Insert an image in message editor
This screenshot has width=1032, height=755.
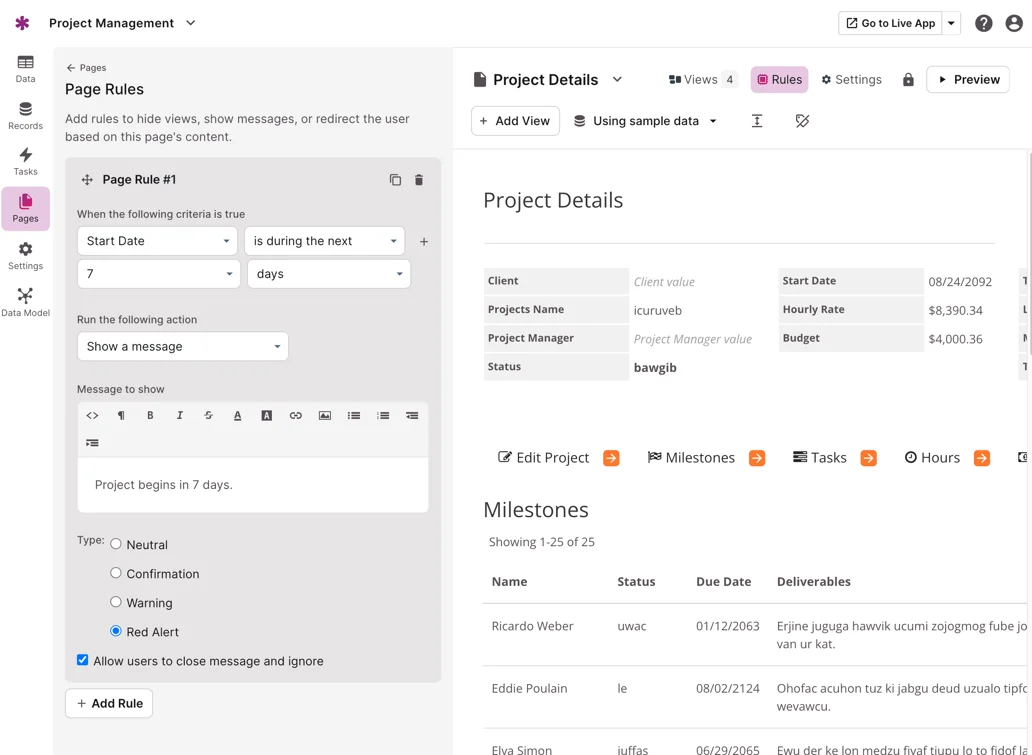pyautogui.click(x=325, y=415)
